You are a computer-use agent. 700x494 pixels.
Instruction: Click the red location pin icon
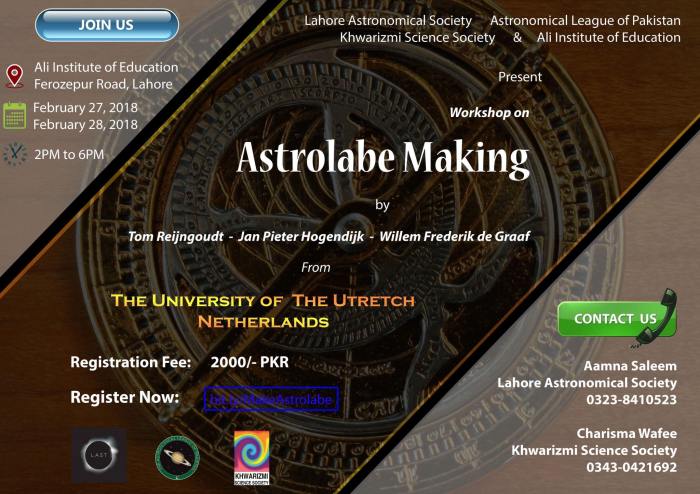[x=14, y=76]
